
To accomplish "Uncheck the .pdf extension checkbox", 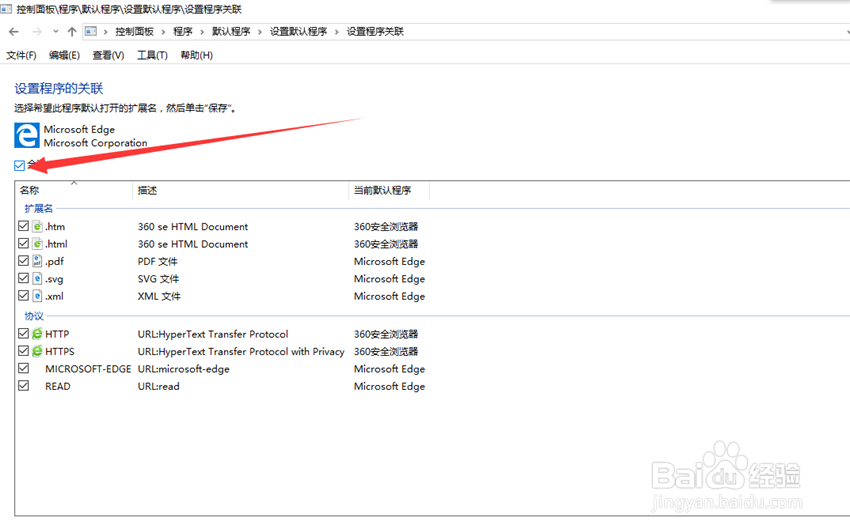I will (x=23, y=260).
